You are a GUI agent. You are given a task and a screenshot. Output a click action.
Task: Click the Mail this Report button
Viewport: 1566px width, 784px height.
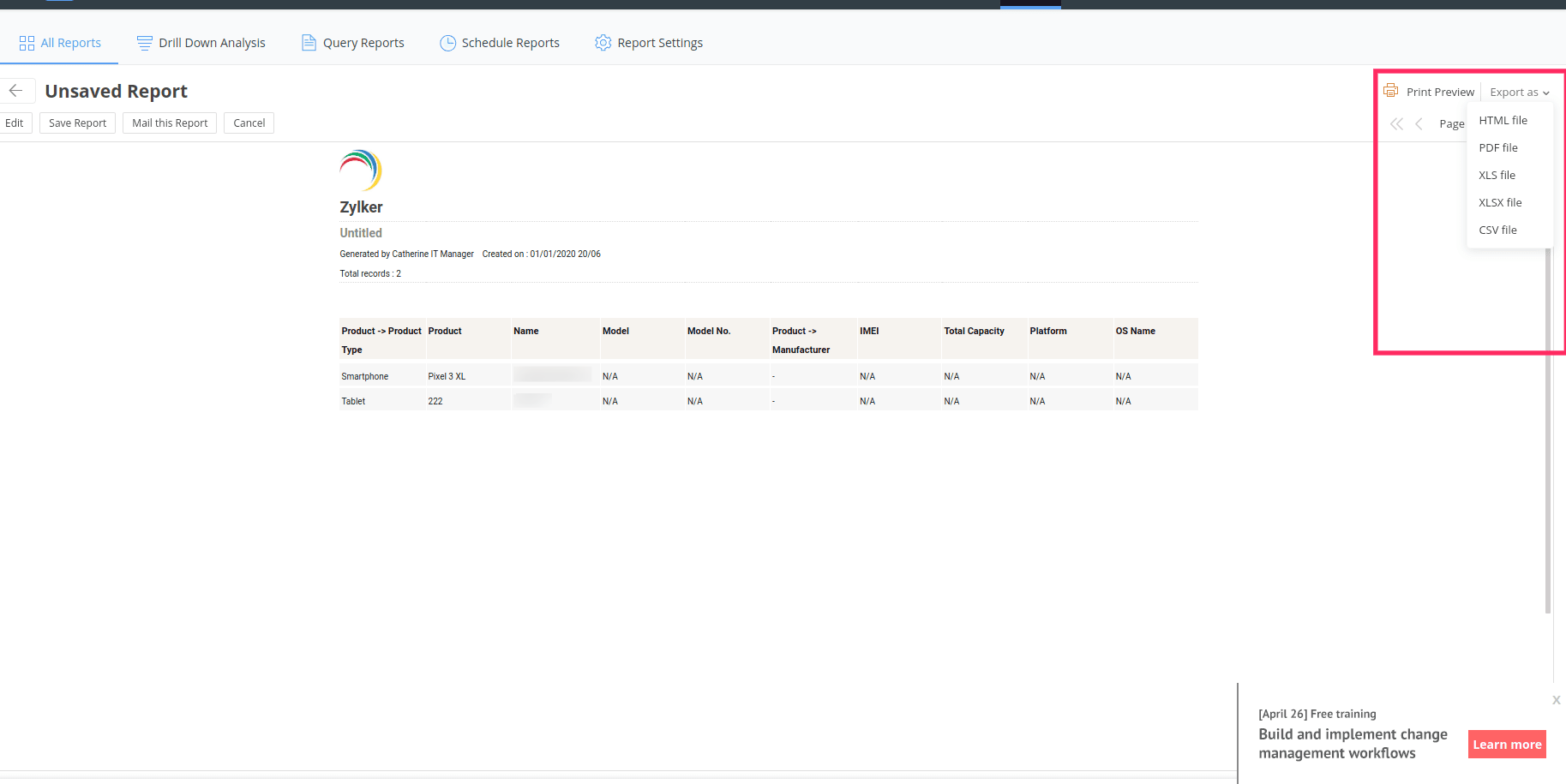[x=170, y=123]
